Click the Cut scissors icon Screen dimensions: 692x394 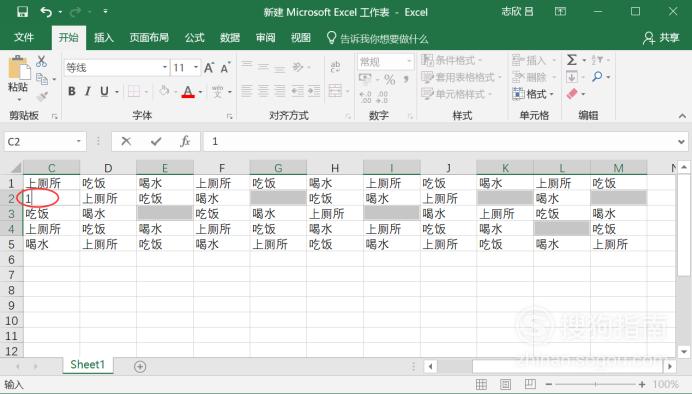[41, 61]
